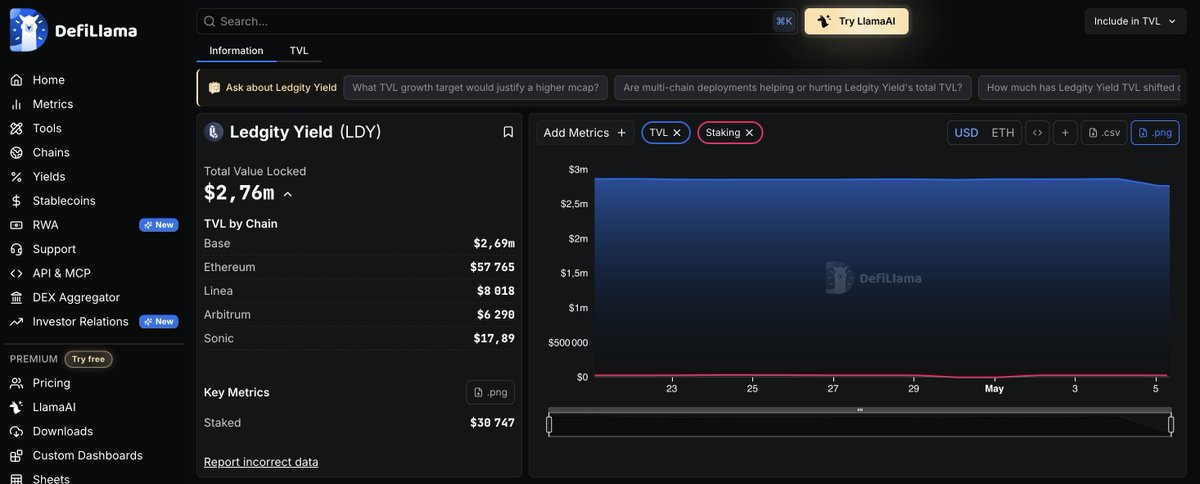Open the Home sidebar icon

(x=16, y=80)
